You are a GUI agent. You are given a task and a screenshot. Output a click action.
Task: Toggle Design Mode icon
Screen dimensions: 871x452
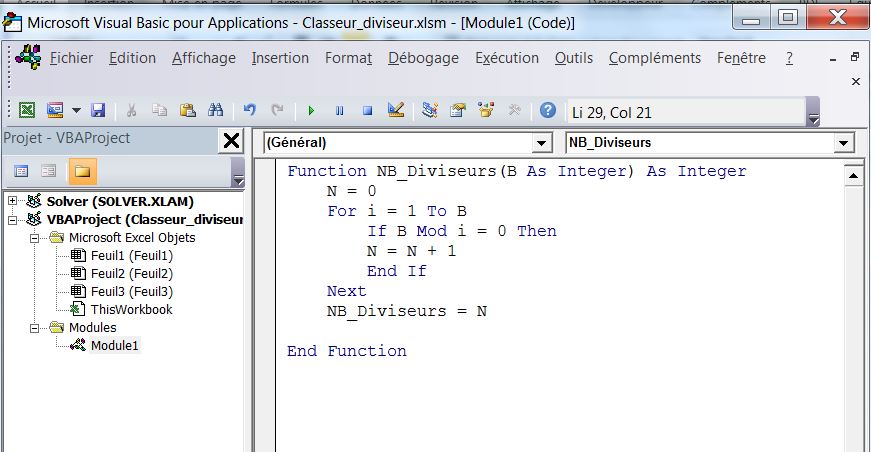[395, 111]
